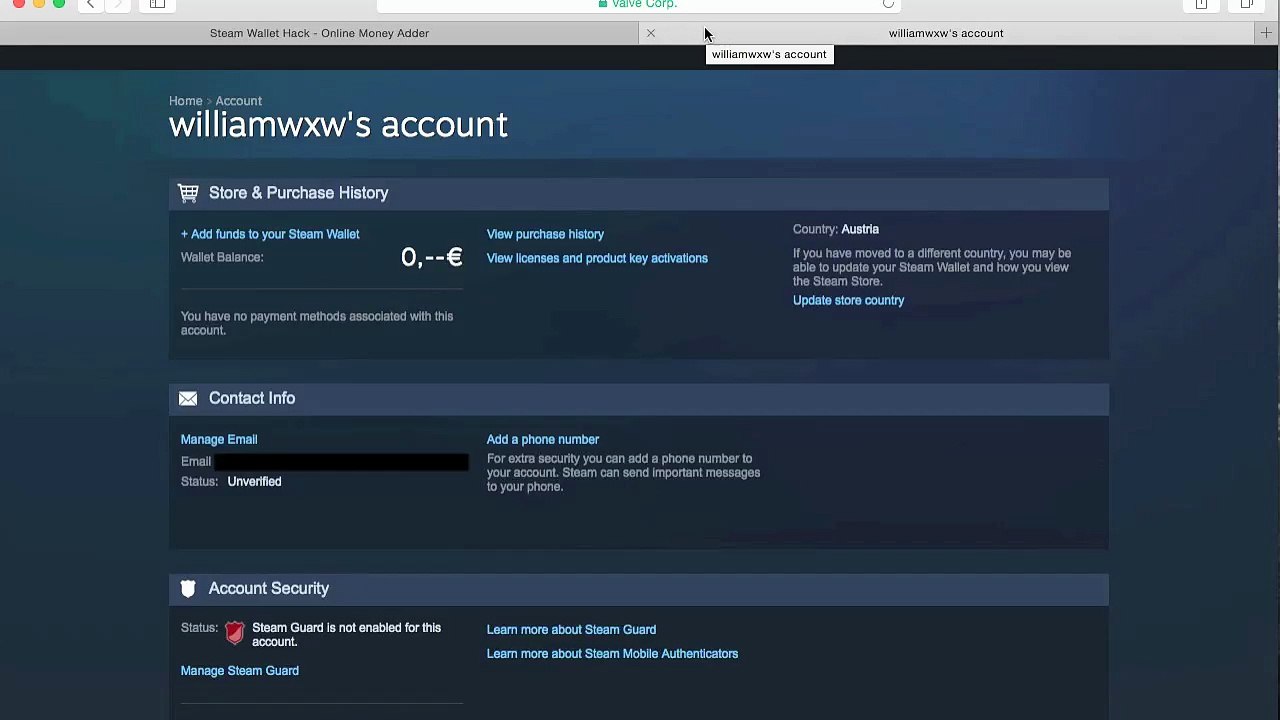This screenshot has height=720, width=1280.
Task: Click the shopping cart icon beside Store & Purchase History
Action: click(188, 193)
